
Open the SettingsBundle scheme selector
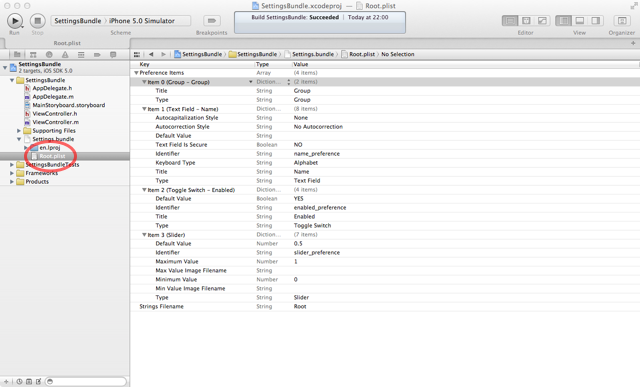(78, 20)
